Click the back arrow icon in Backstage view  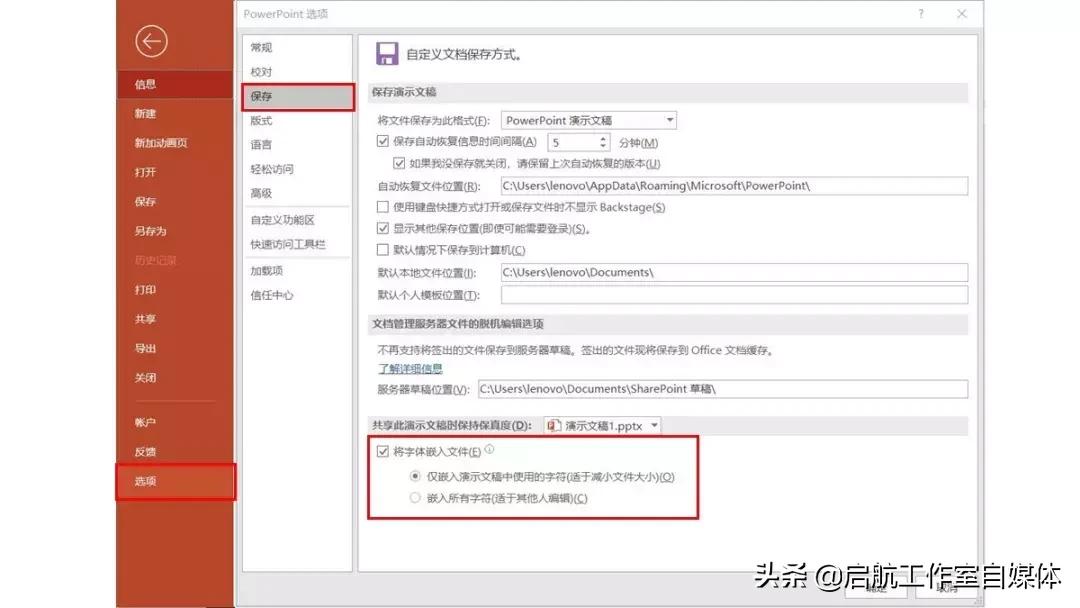151,41
